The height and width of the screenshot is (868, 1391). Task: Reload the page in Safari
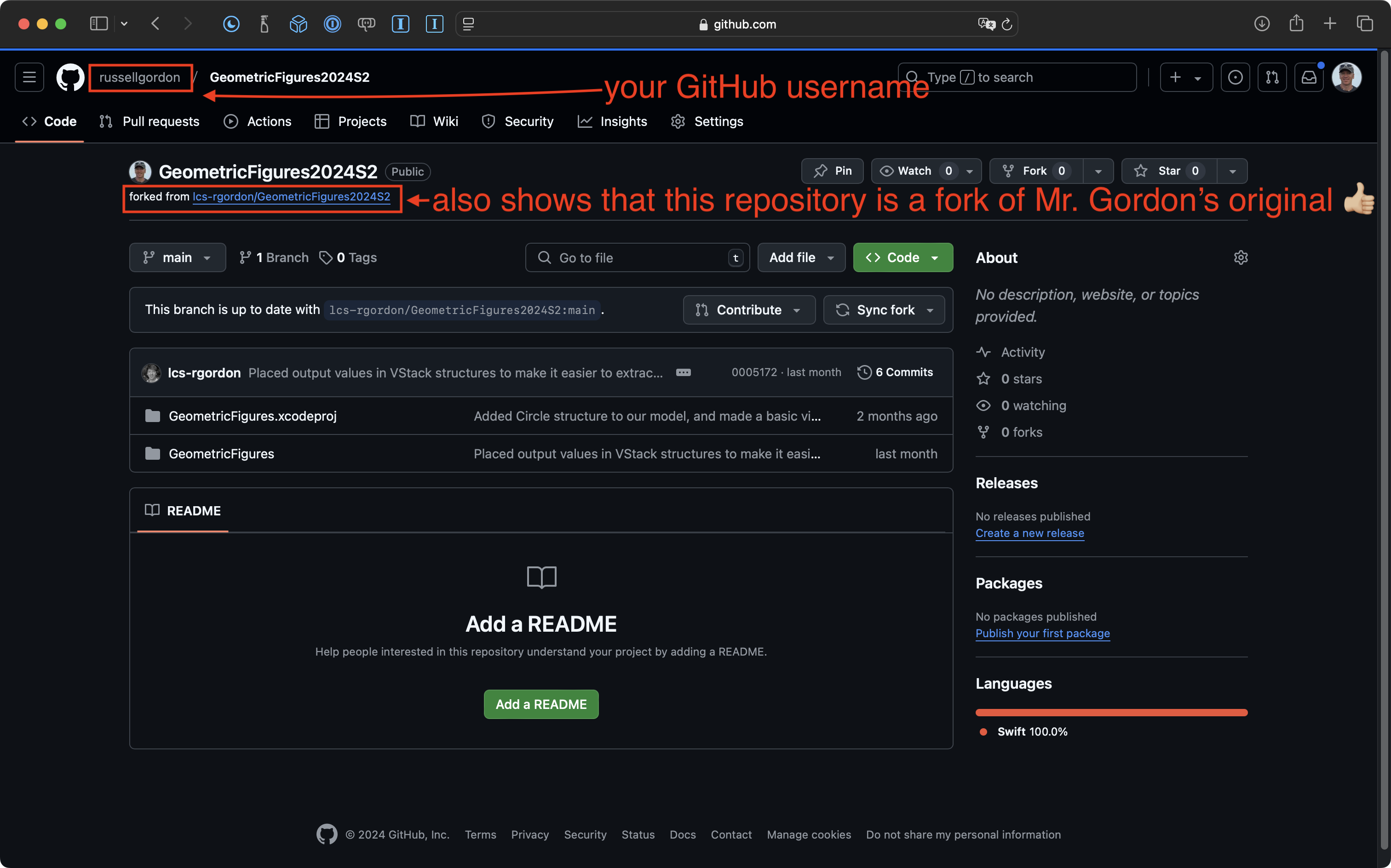pos(1006,24)
